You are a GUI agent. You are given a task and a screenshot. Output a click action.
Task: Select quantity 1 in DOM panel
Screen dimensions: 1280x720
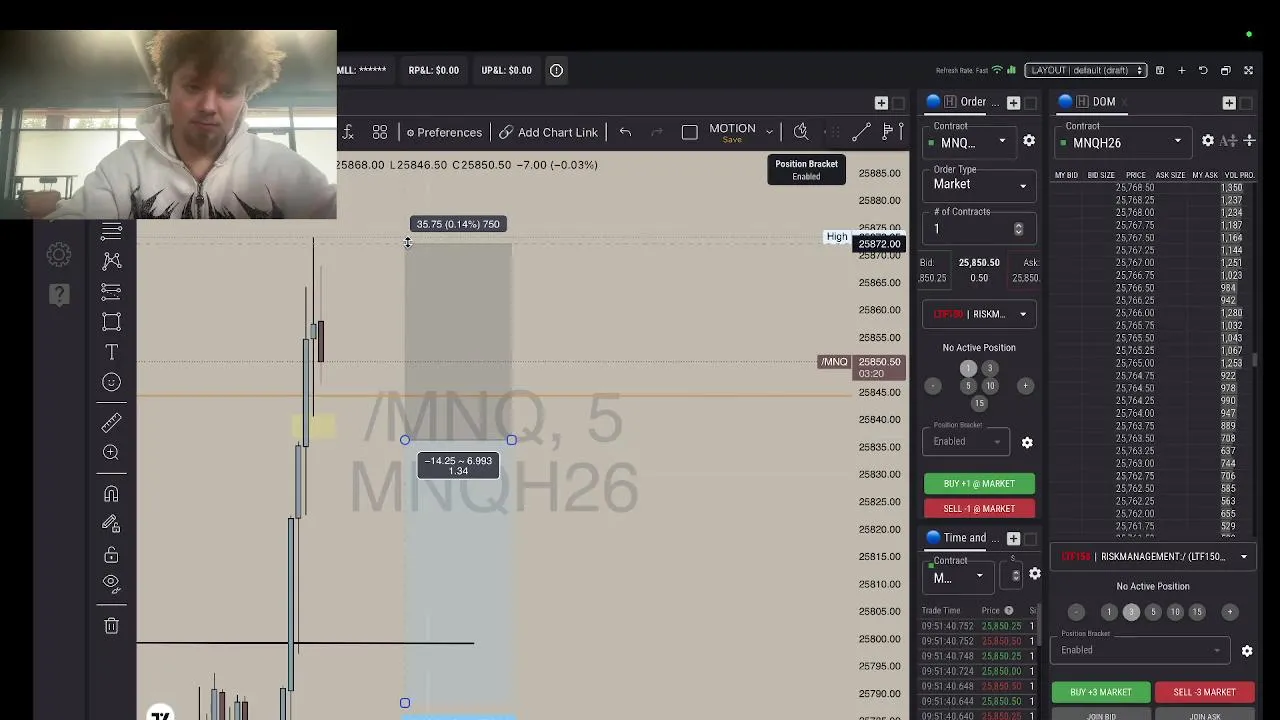tap(1109, 612)
